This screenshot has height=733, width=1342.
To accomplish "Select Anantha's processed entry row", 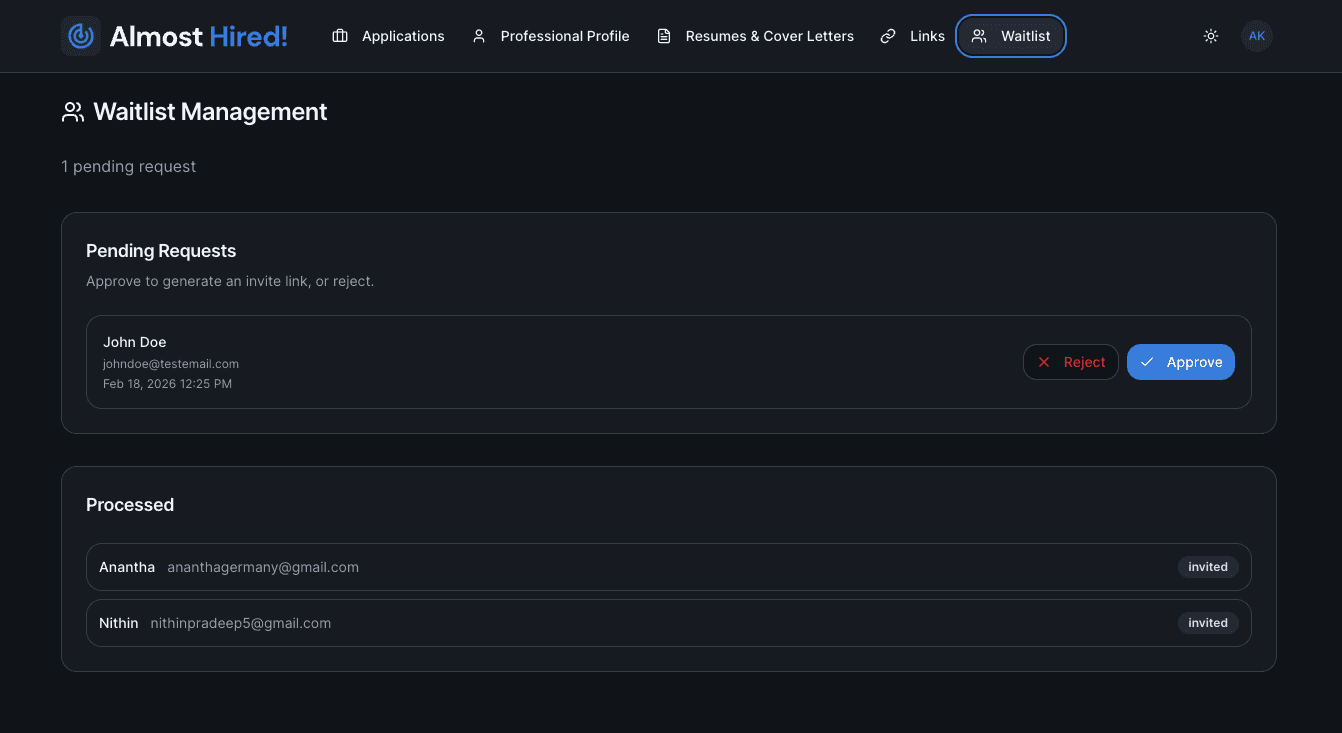I will (x=669, y=567).
